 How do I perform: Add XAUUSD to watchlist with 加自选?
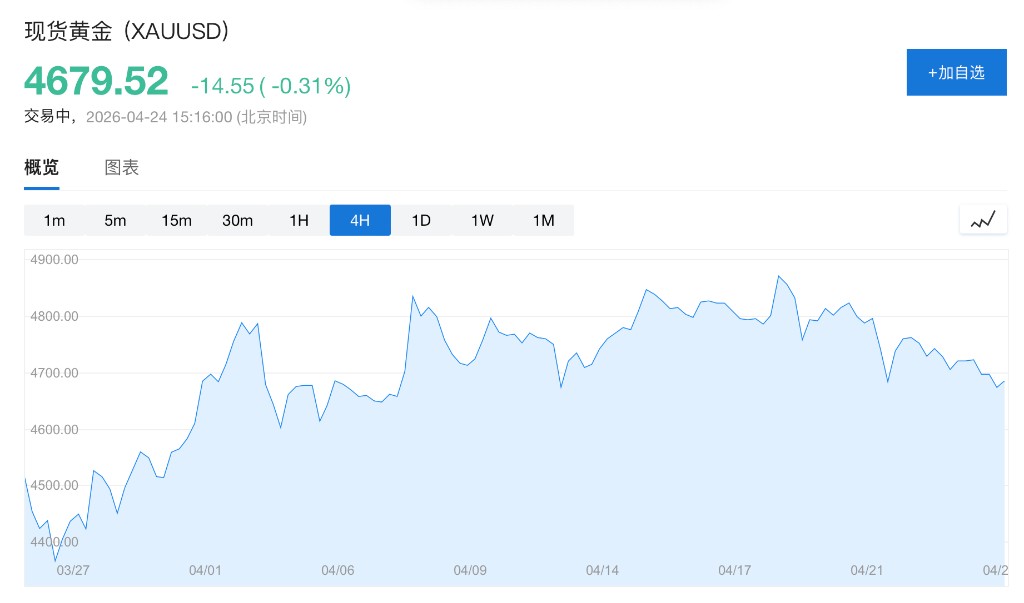click(x=956, y=72)
